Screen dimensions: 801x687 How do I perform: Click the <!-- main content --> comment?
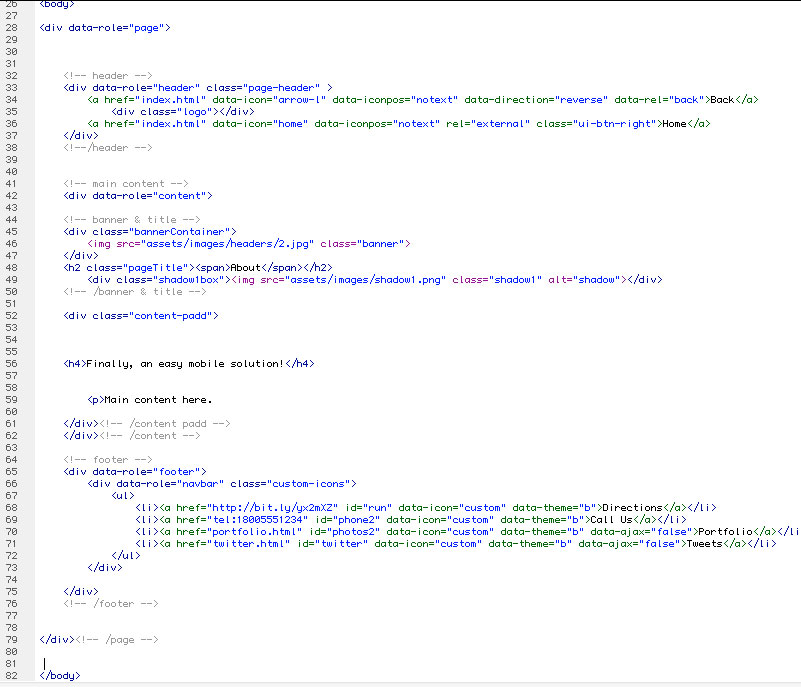(126, 184)
